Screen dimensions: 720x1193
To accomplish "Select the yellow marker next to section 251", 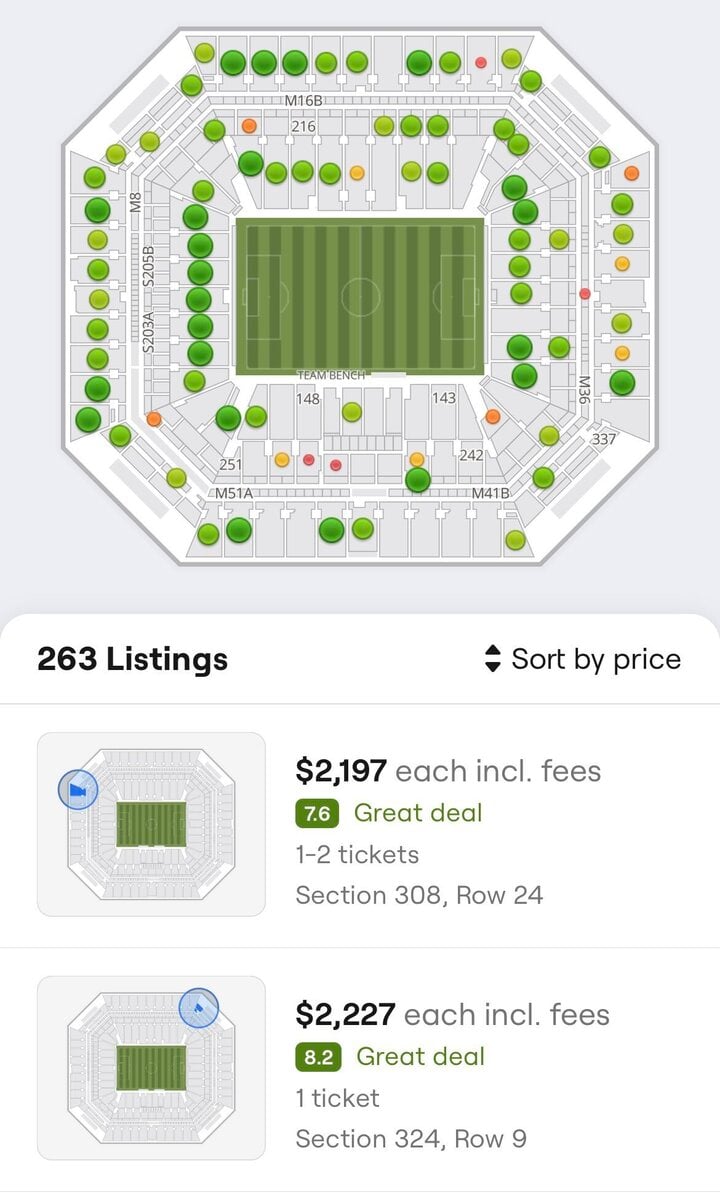I will [x=282, y=459].
